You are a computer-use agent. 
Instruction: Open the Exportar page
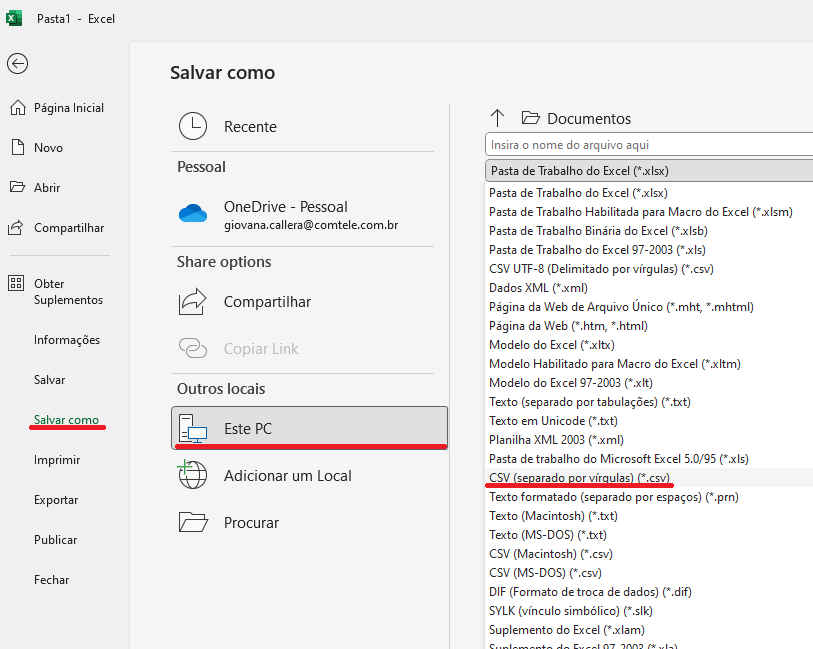pos(56,500)
